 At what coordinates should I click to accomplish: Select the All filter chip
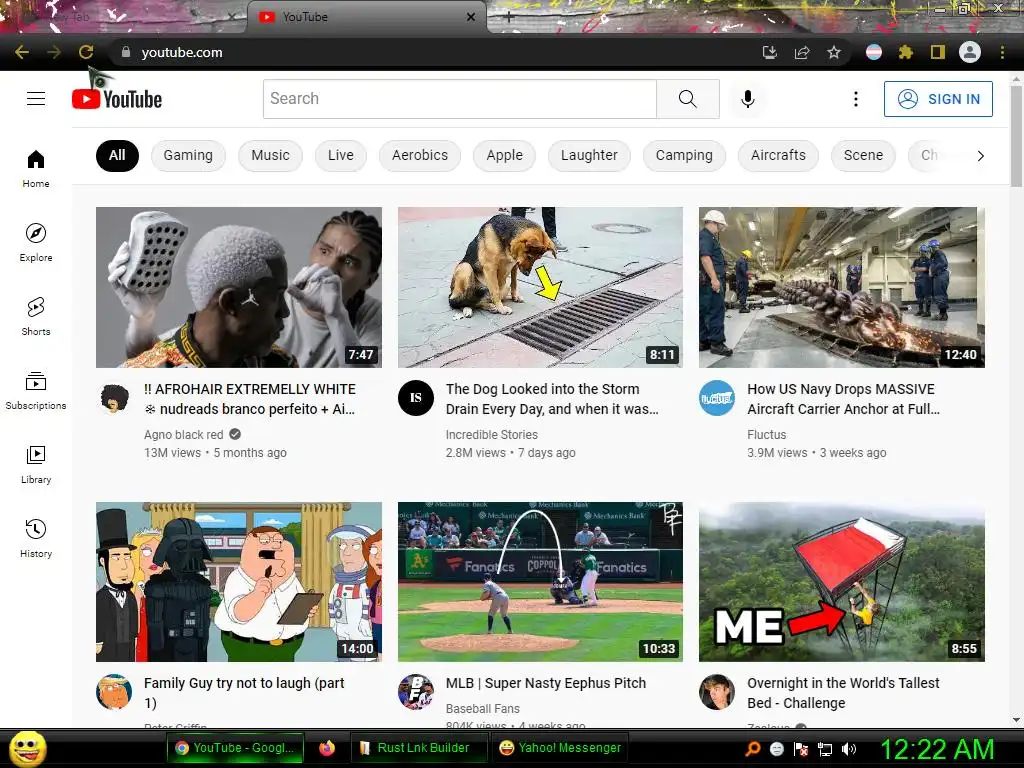pos(117,155)
